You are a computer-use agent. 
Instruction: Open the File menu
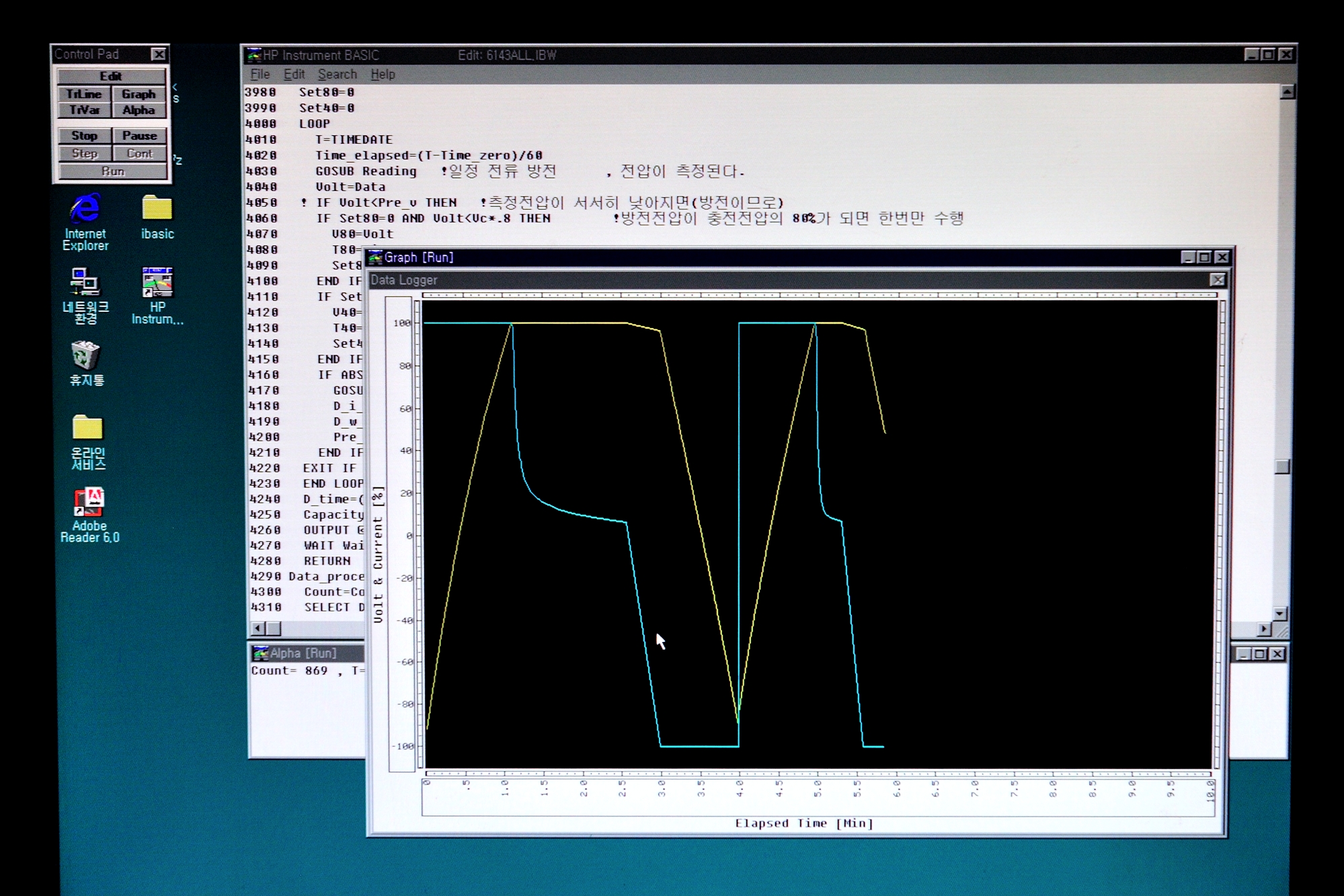260,75
